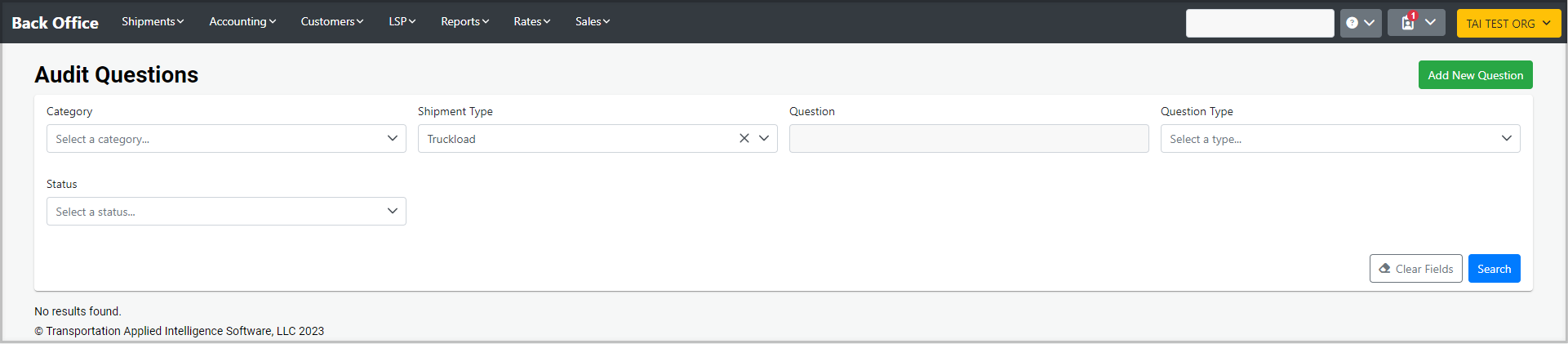Viewport: 1568px width, 344px height.
Task: Focus the Question text input field
Action: pyautogui.click(x=968, y=139)
